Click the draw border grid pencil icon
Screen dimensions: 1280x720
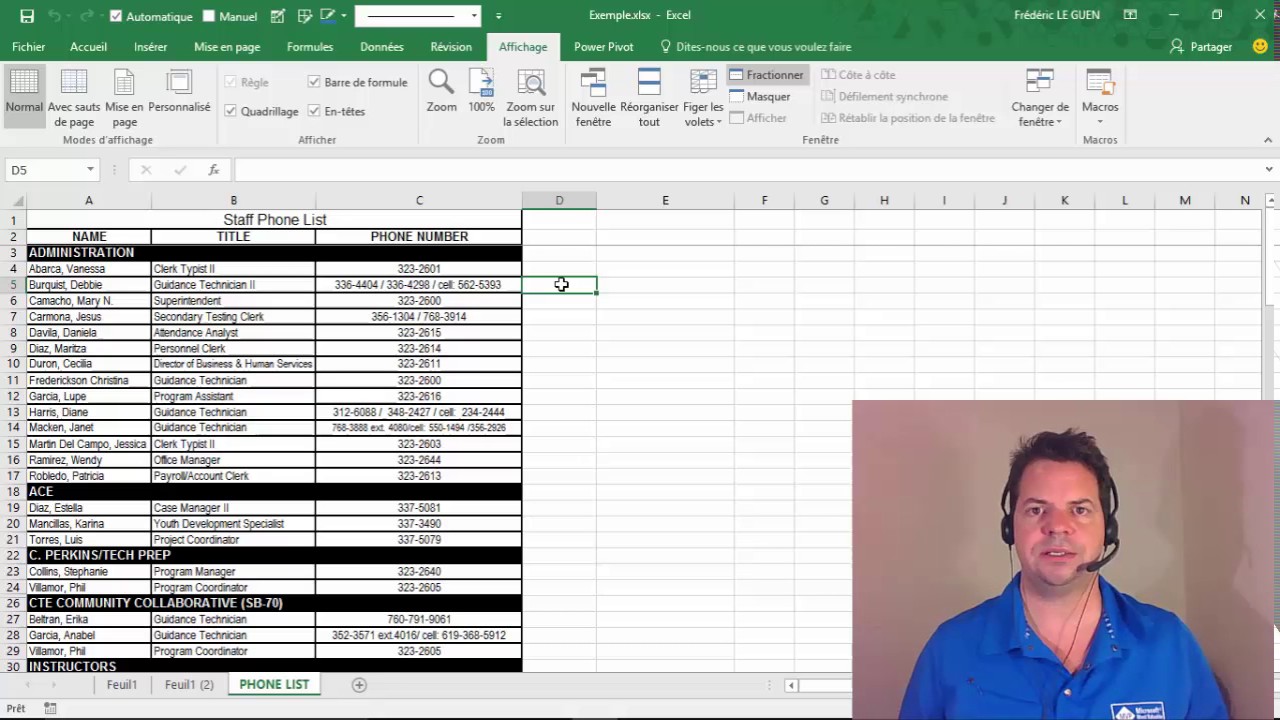(x=277, y=16)
